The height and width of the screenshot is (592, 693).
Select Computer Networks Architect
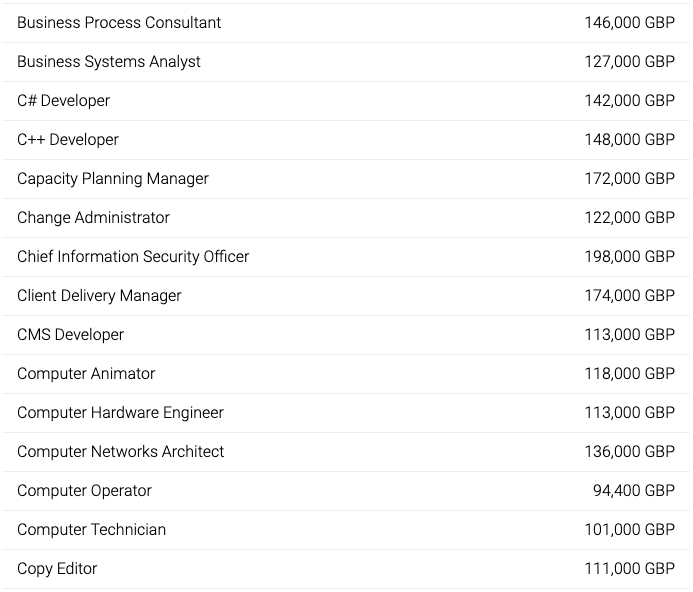click(121, 452)
